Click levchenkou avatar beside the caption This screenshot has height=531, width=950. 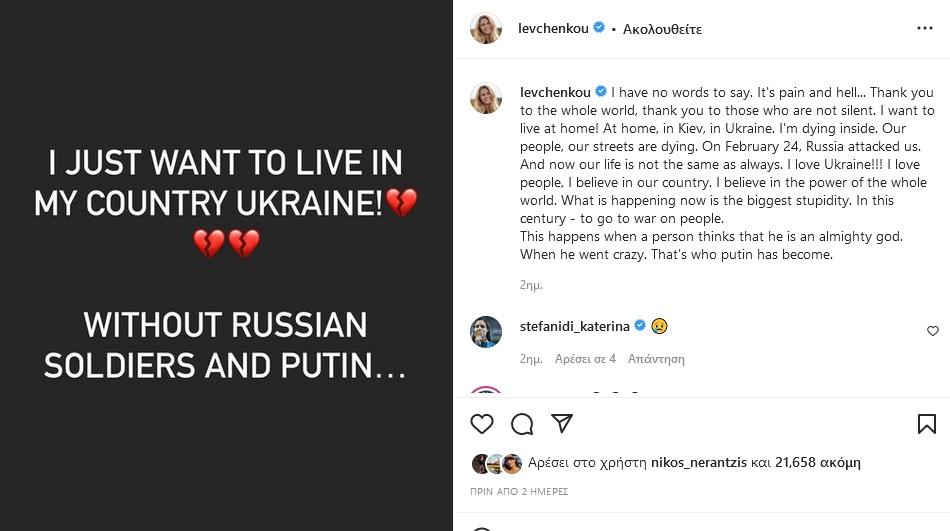(x=486, y=97)
